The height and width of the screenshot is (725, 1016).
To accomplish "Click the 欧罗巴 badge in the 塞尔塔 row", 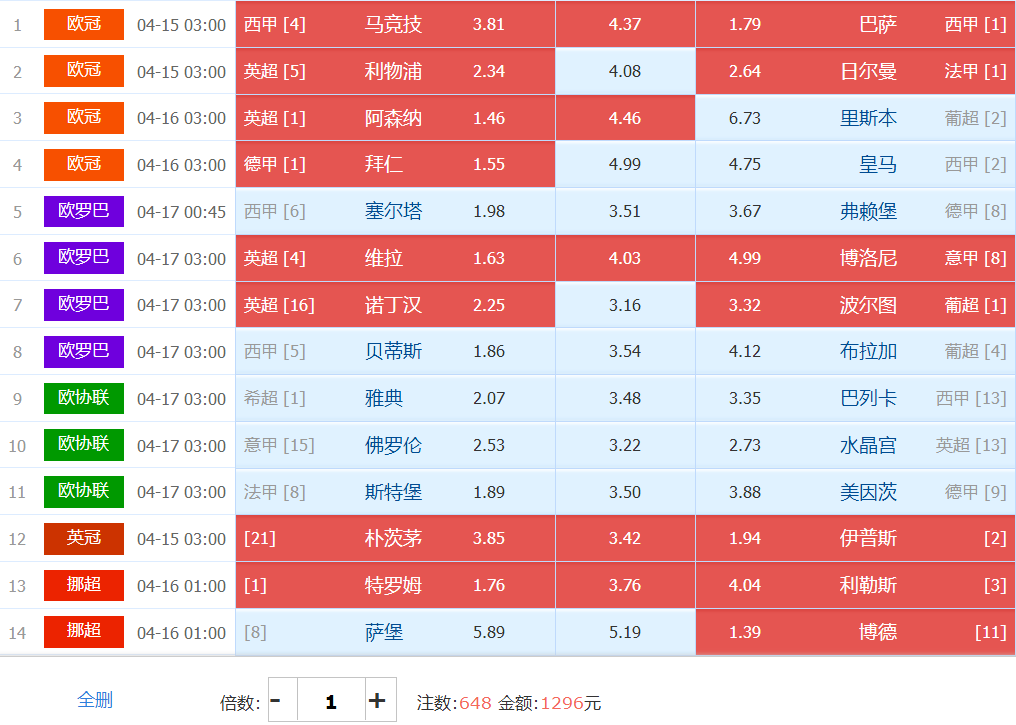I will click(x=84, y=211).
